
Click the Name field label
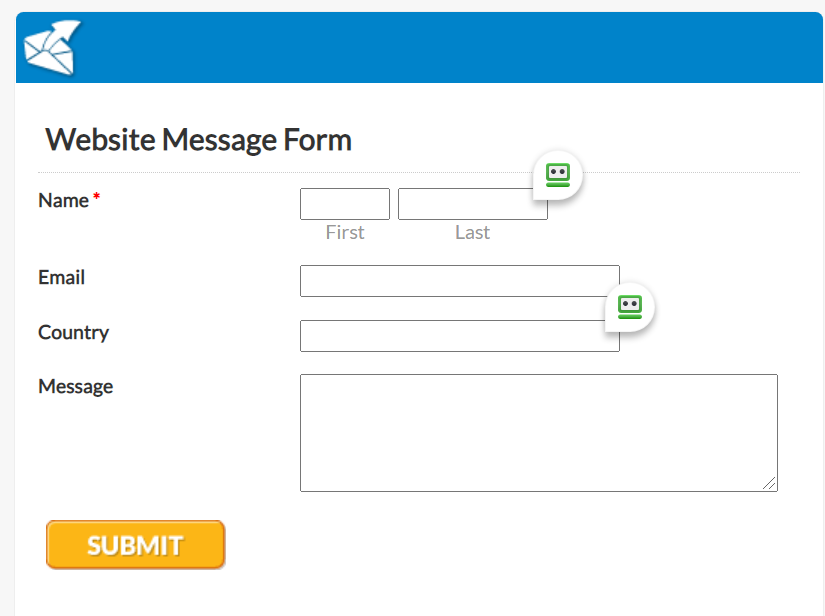coord(63,200)
